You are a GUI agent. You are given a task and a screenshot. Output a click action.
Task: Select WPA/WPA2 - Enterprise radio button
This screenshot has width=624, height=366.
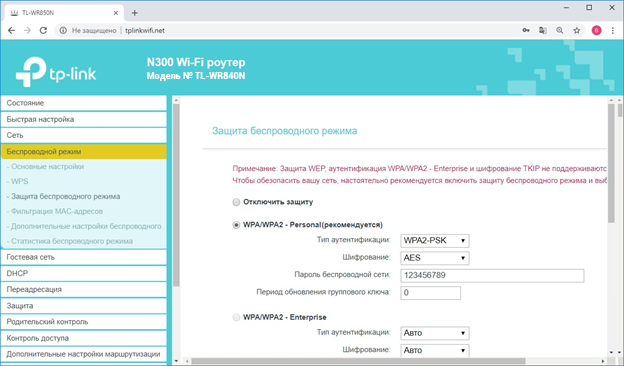[236, 317]
